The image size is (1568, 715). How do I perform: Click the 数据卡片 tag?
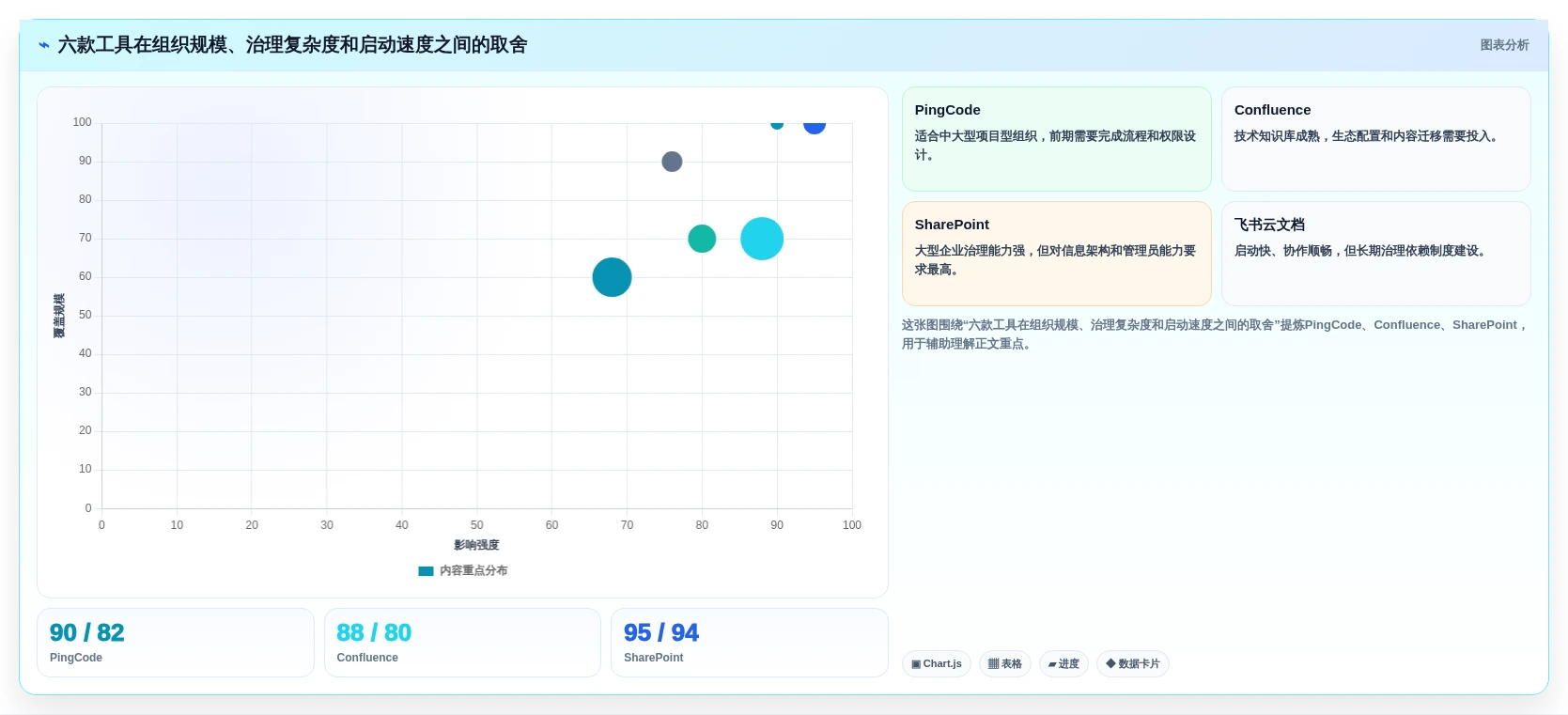[x=1133, y=664]
